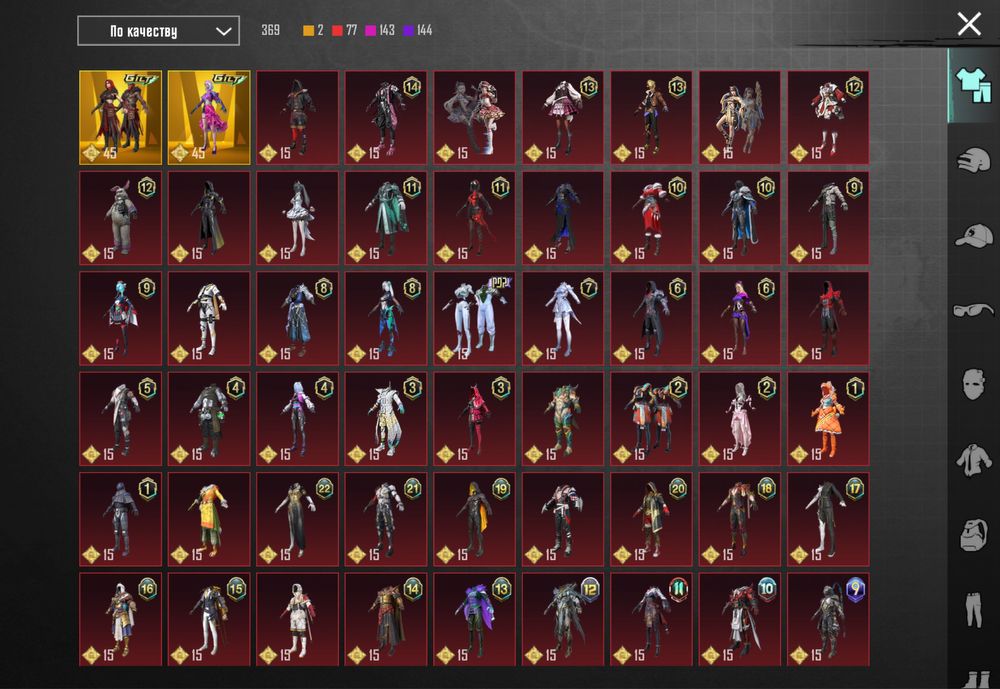
Task: Pick the level 22 black gown outfit
Action: click(297, 519)
